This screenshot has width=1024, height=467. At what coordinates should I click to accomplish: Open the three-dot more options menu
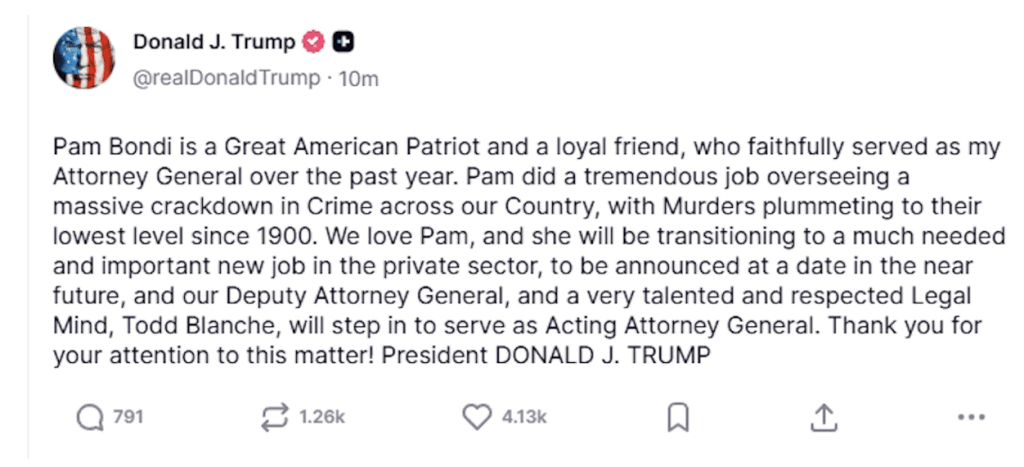[970, 418]
